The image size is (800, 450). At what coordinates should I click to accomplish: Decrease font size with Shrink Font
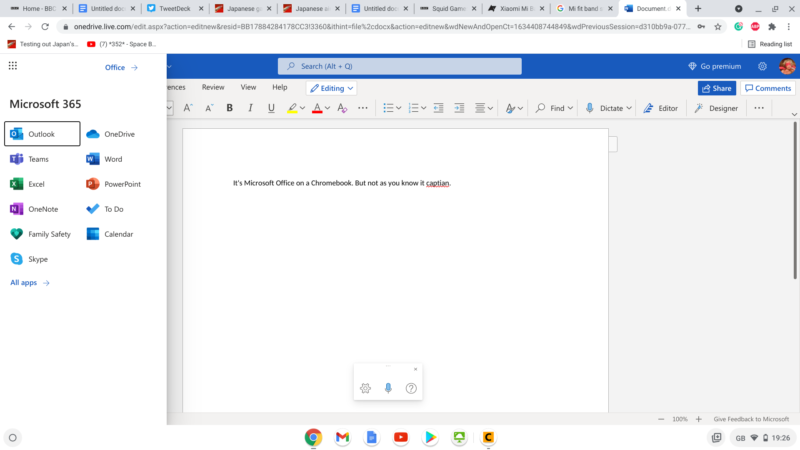point(209,108)
